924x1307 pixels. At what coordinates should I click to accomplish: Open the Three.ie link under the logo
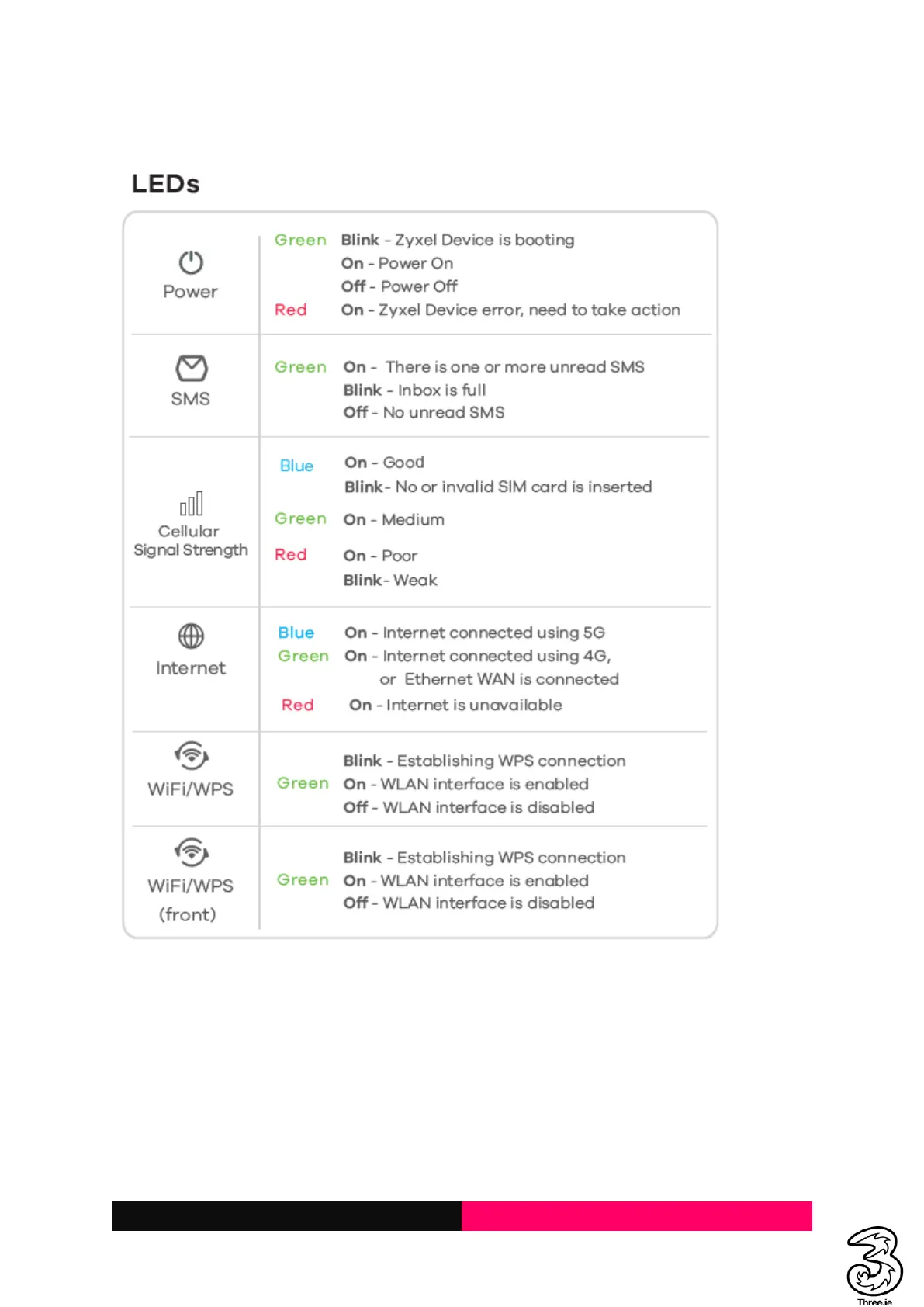click(874, 1302)
